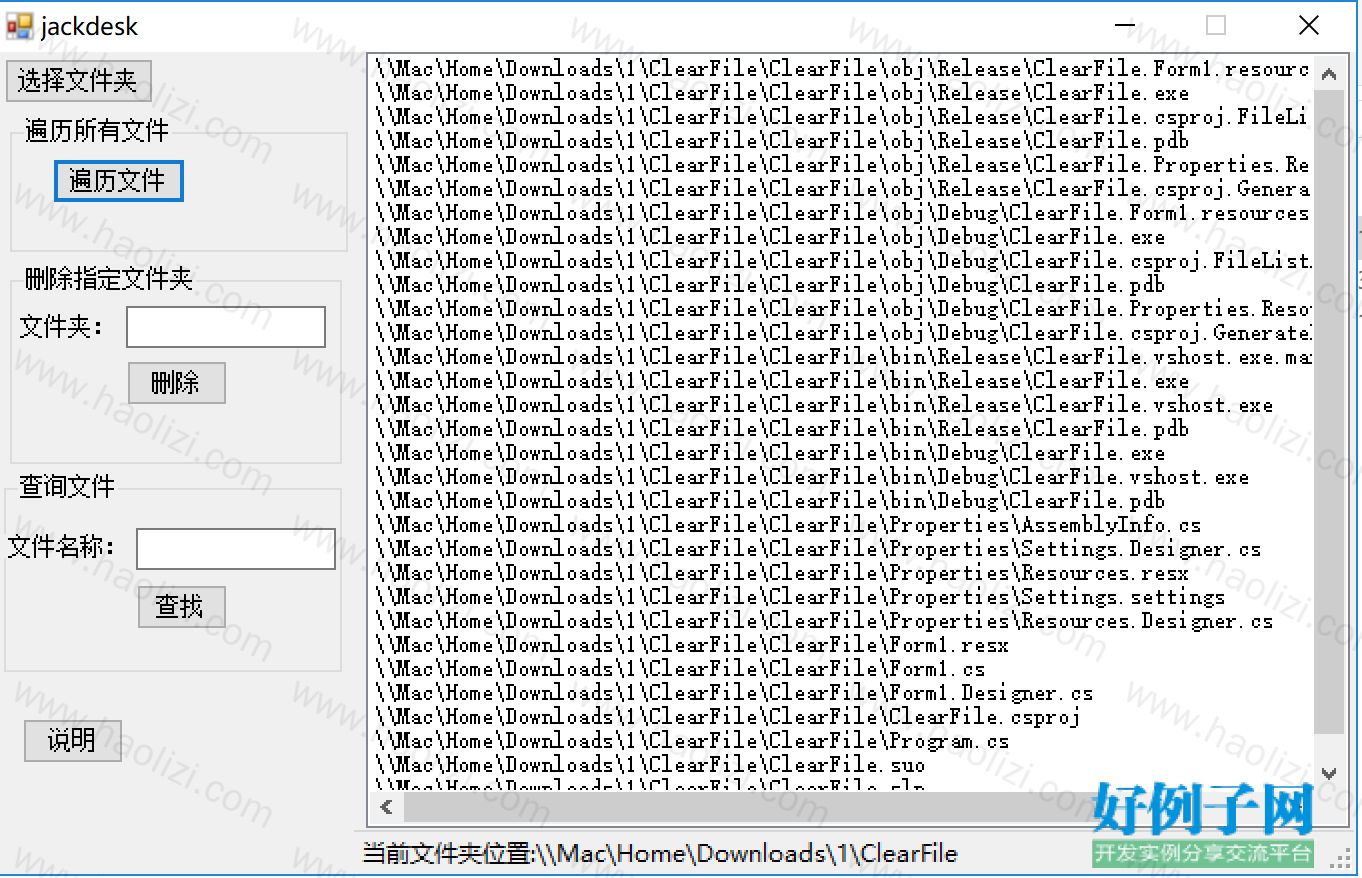The height and width of the screenshot is (878, 1362).
Task: Select the ClearFile\Form1.resx line
Action: [x=693, y=645]
